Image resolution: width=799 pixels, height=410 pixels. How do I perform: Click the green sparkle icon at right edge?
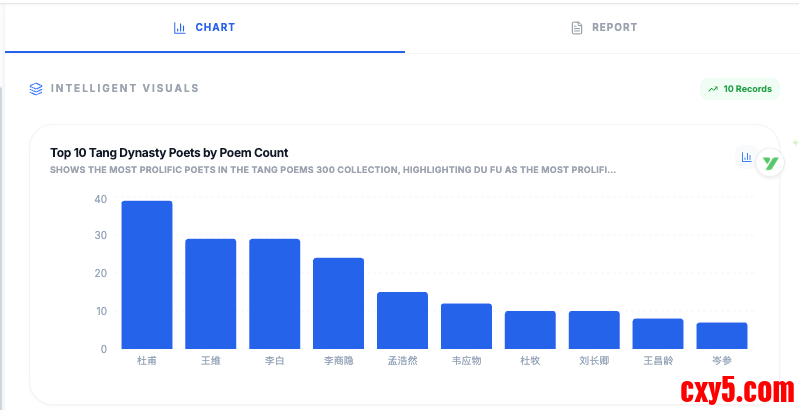(795, 143)
